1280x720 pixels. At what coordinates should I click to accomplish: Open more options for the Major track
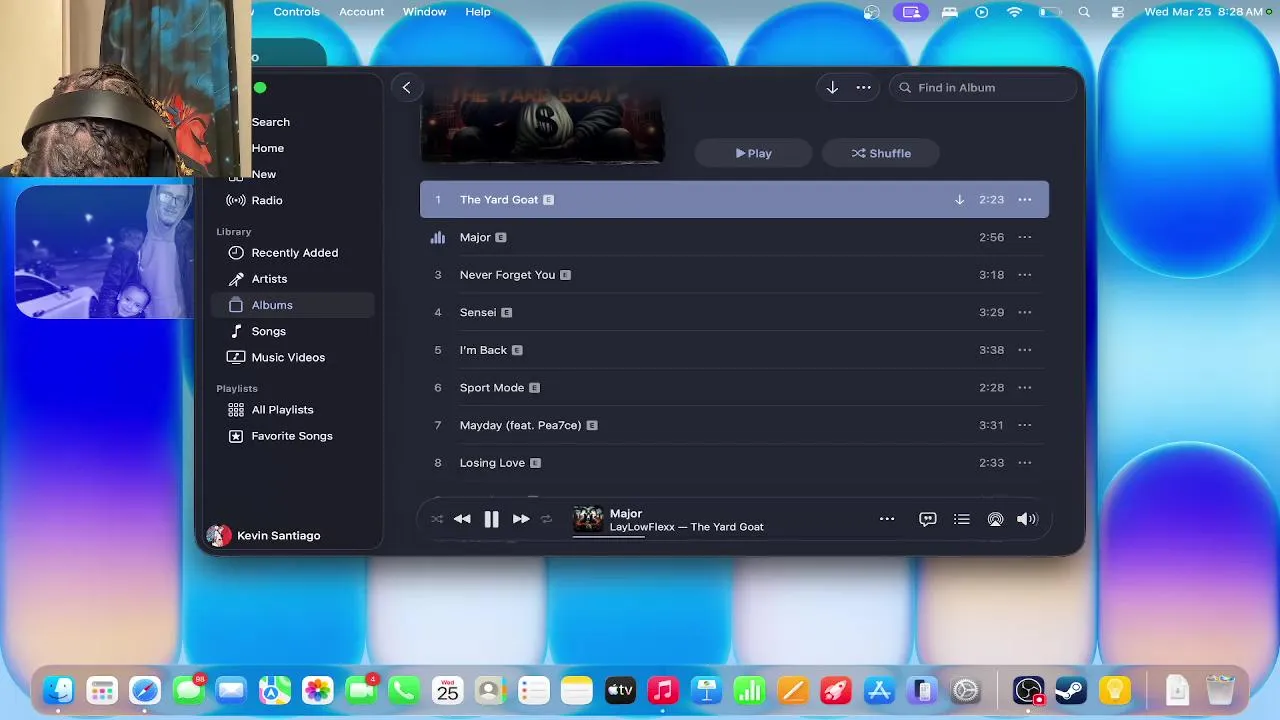[x=1025, y=237]
